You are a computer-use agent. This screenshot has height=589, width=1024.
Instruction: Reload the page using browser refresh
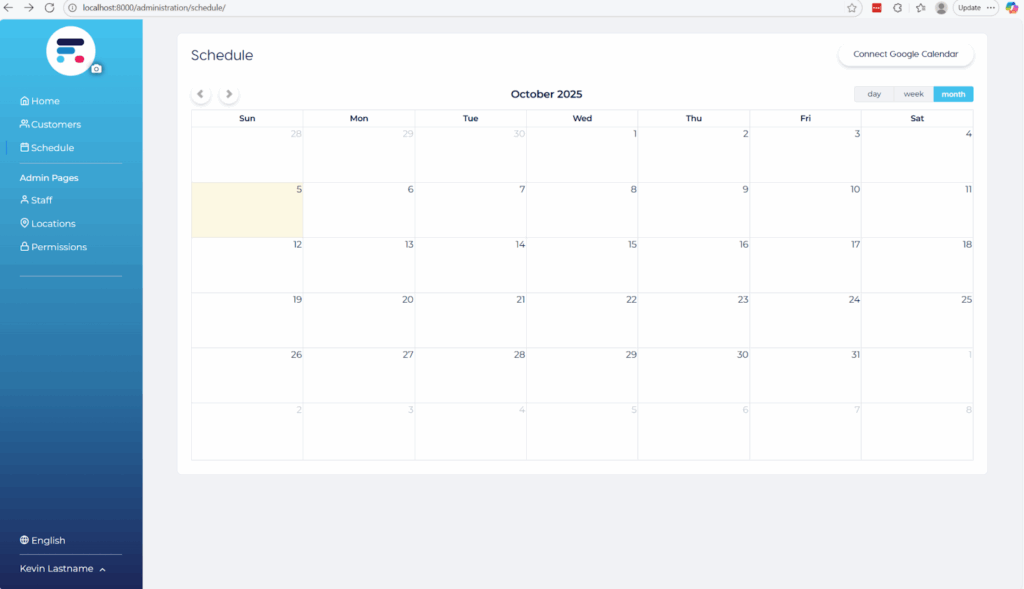point(49,7)
